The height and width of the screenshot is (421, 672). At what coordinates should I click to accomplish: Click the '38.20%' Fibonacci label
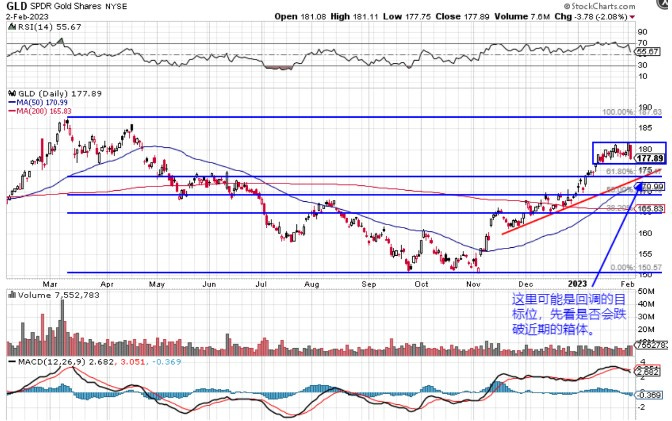tap(620, 208)
